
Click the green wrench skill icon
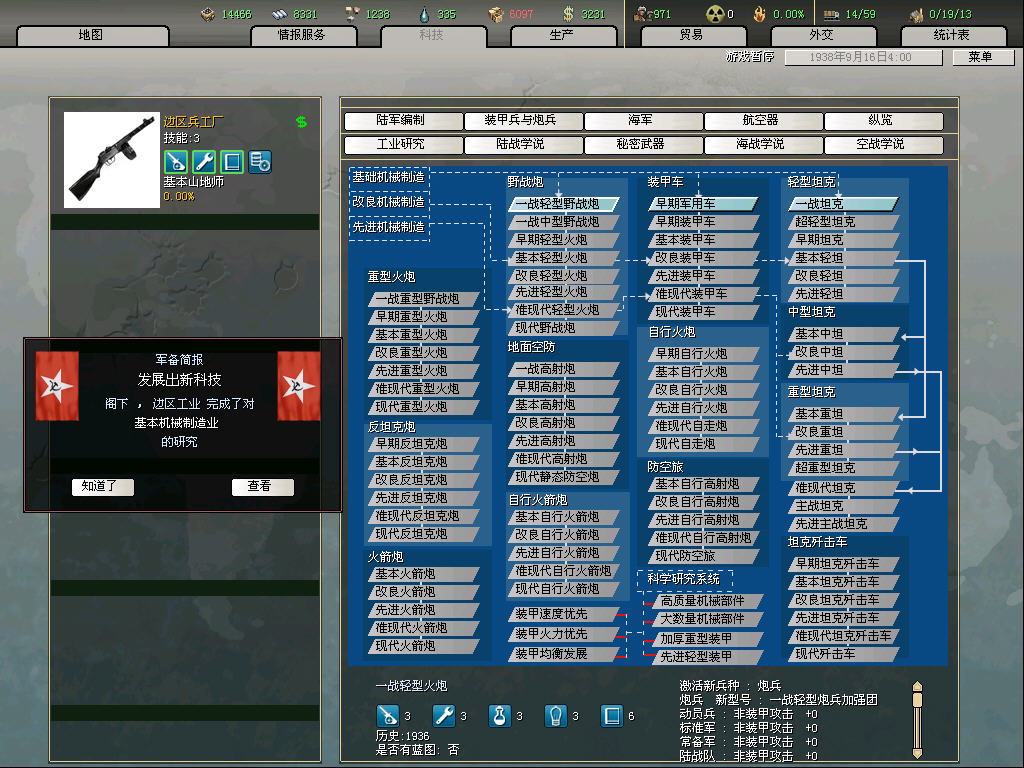[x=204, y=162]
